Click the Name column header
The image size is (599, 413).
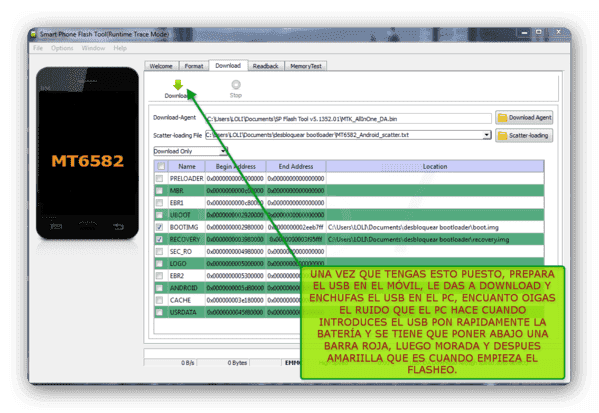(187, 167)
